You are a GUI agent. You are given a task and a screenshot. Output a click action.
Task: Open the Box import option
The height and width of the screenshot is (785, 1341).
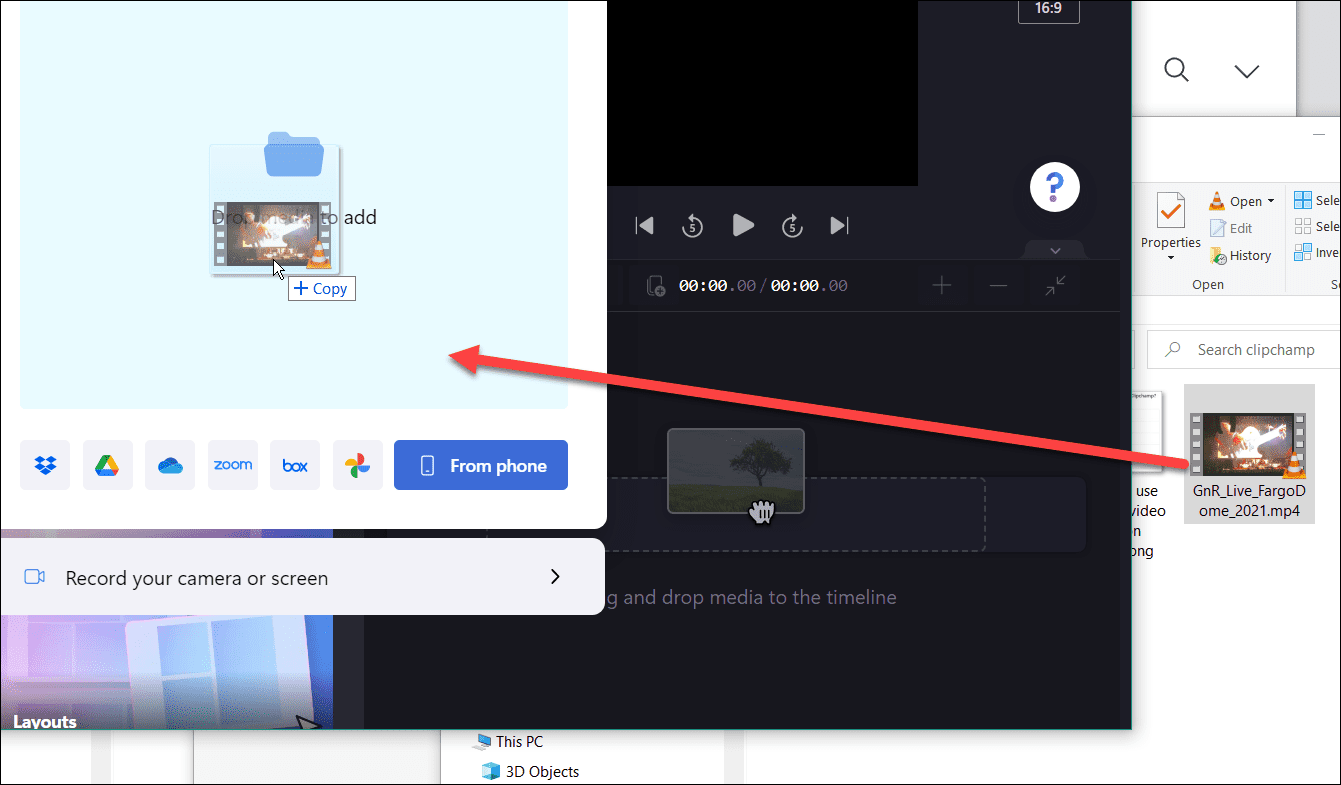pos(294,465)
